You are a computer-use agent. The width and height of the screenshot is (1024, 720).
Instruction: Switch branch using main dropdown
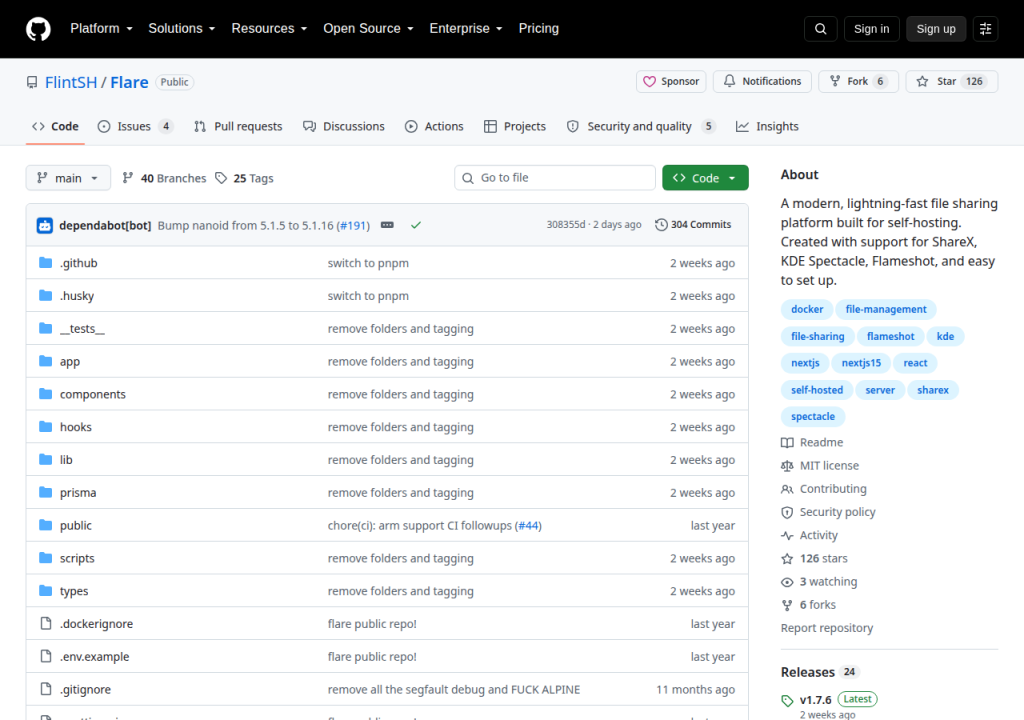pyautogui.click(x=68, y=178)
